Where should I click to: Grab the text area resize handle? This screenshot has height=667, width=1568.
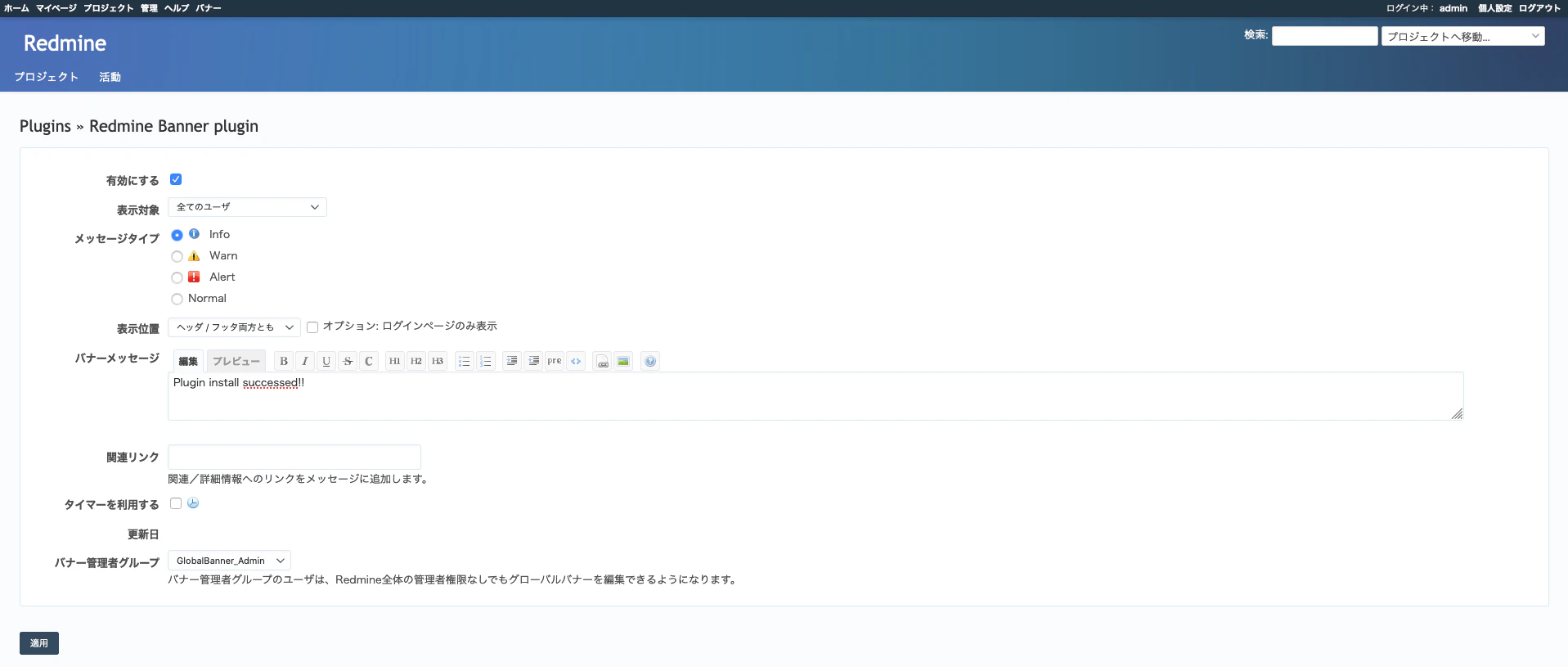(1457, 414)
